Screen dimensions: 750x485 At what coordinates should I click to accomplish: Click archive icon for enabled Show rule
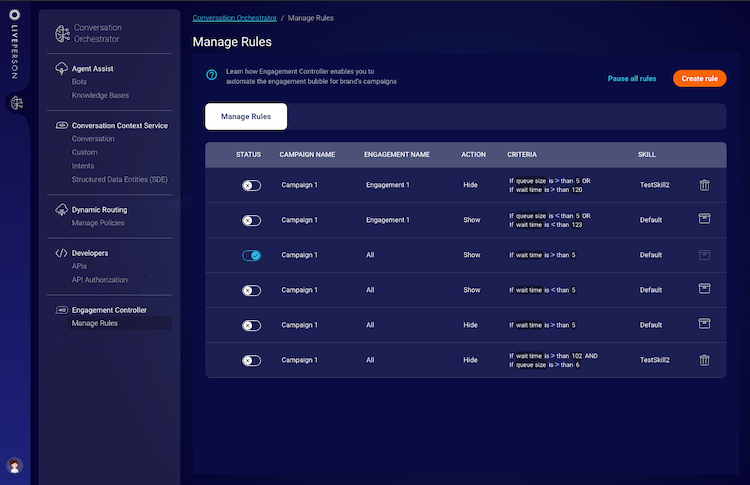704,254
